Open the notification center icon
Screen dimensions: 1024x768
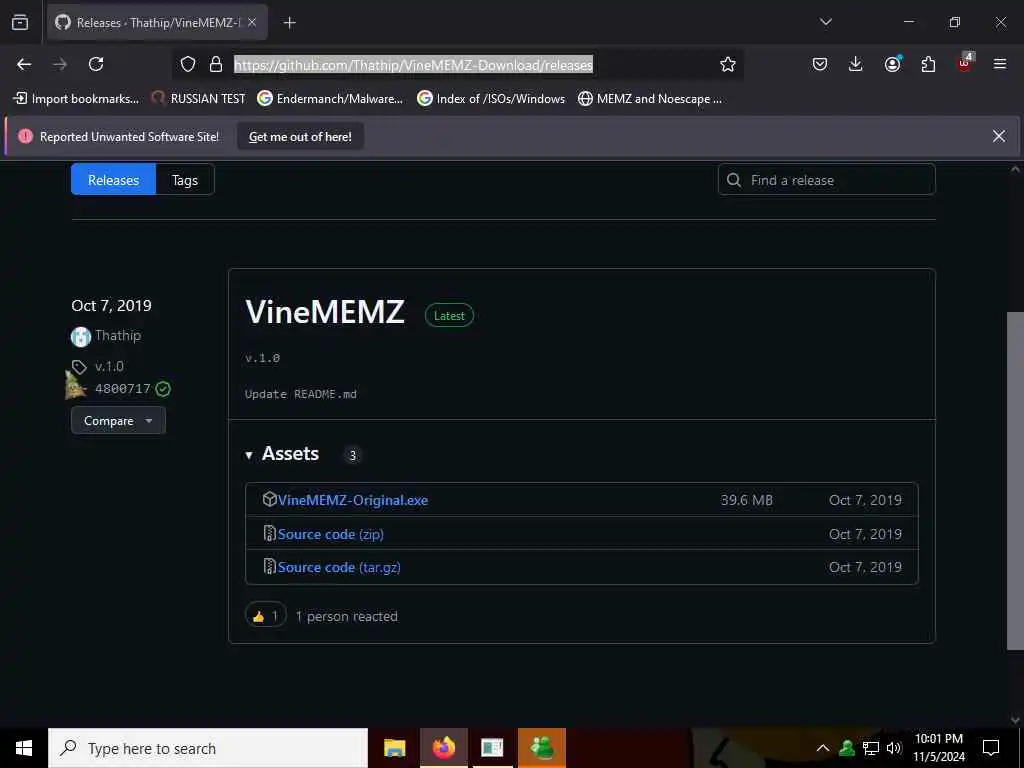991,748
